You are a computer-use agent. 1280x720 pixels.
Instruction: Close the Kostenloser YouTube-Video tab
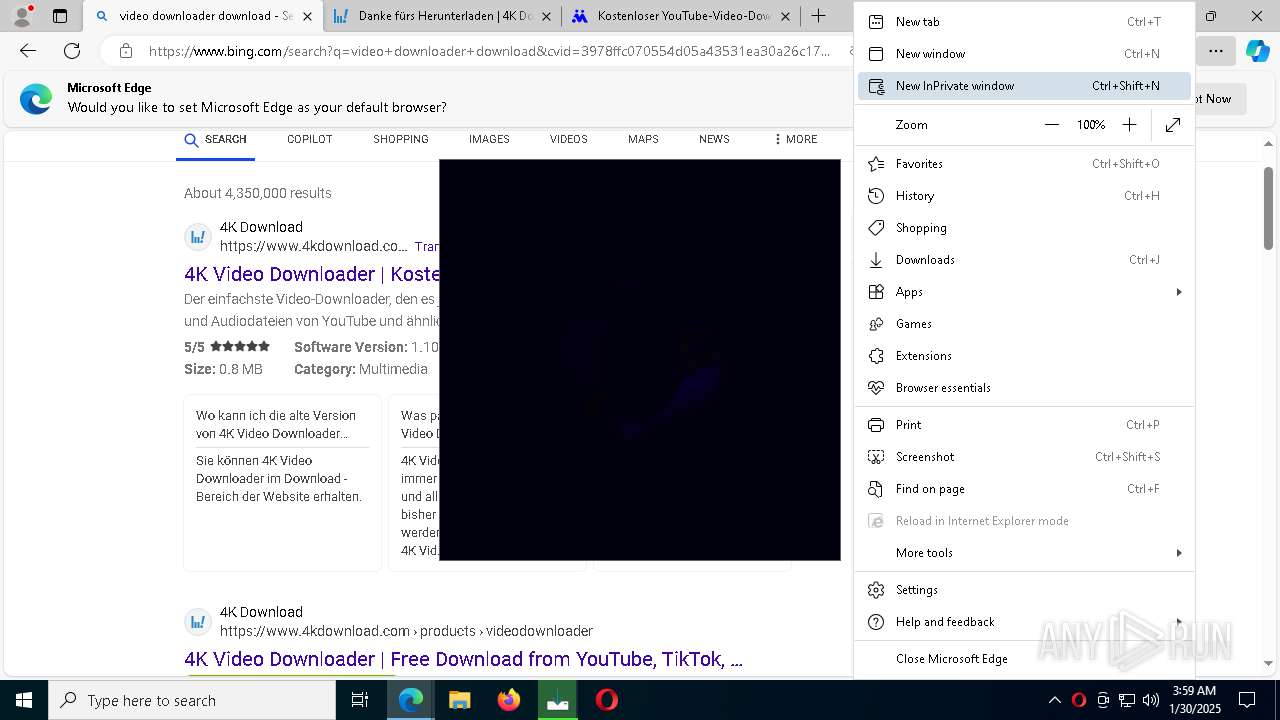(785, 16)
